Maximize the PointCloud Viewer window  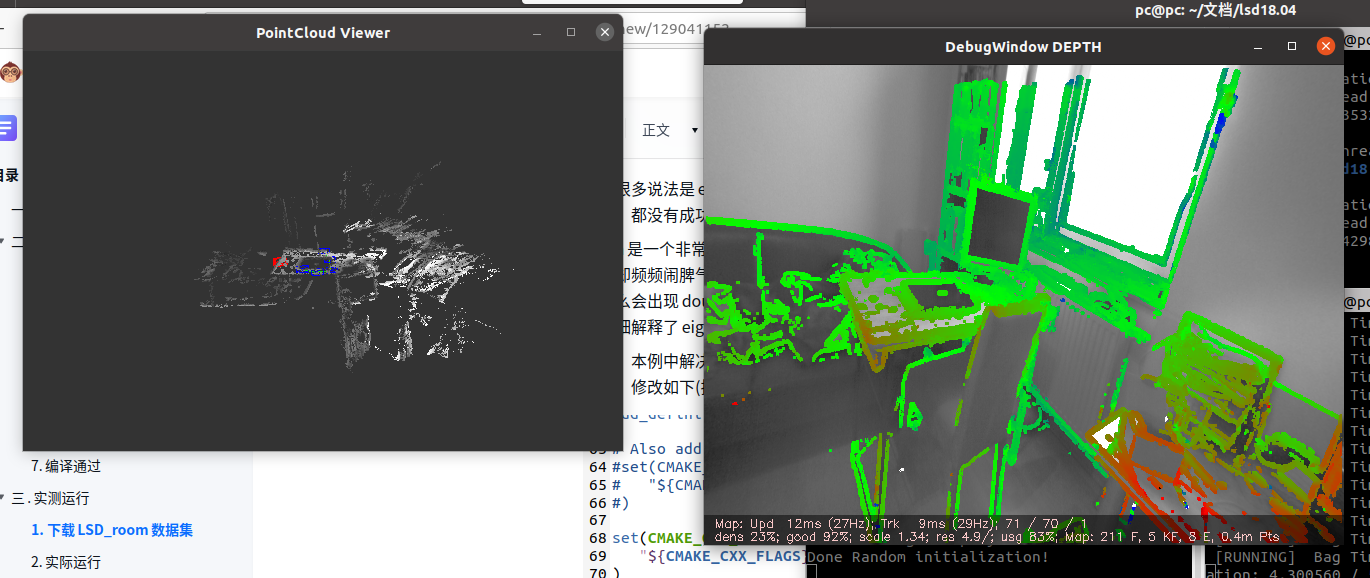click(570, 32)
